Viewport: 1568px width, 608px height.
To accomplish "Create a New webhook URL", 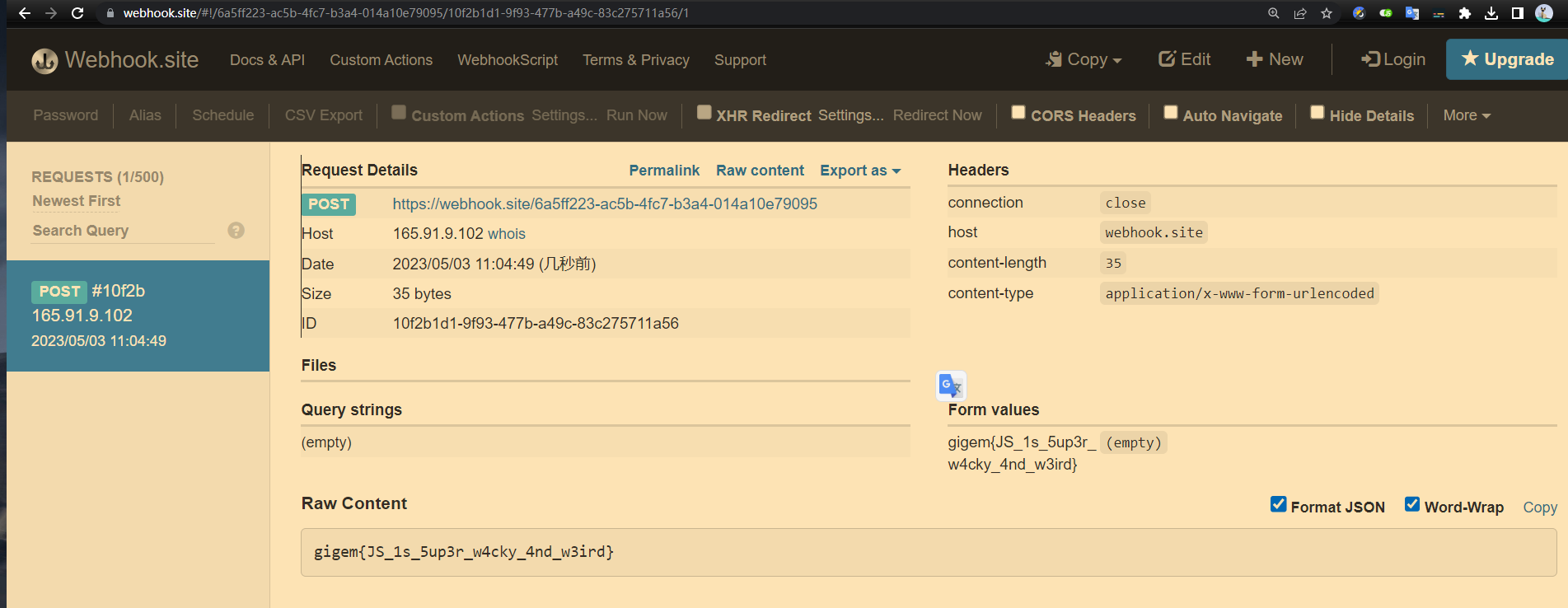I will [1275, 59].
